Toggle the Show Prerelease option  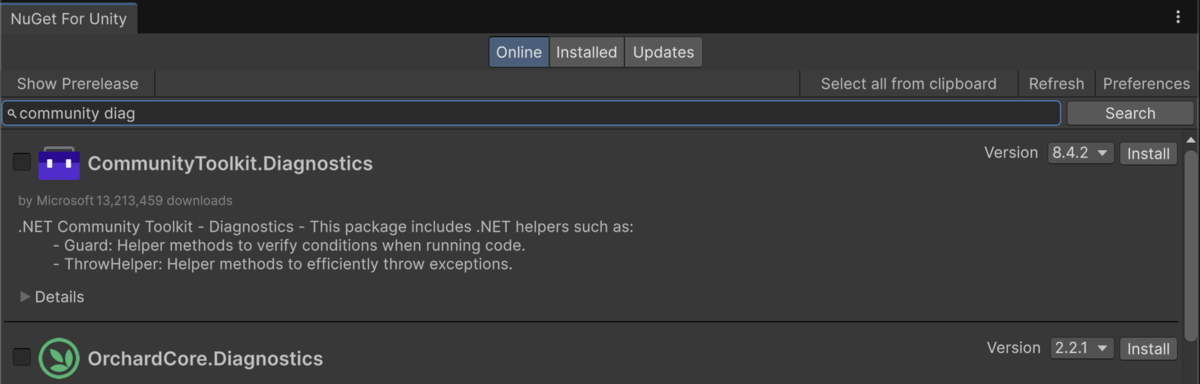(78, 84)
